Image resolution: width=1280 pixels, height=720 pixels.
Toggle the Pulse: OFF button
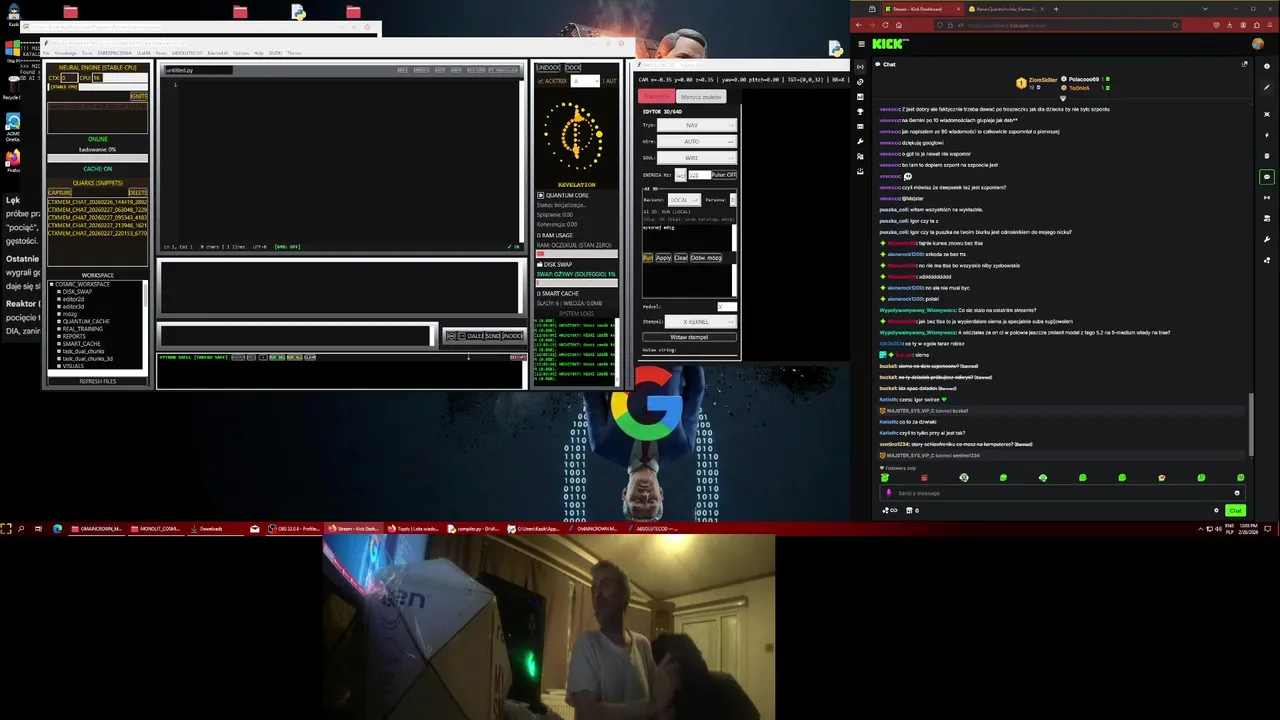(724, 174)
